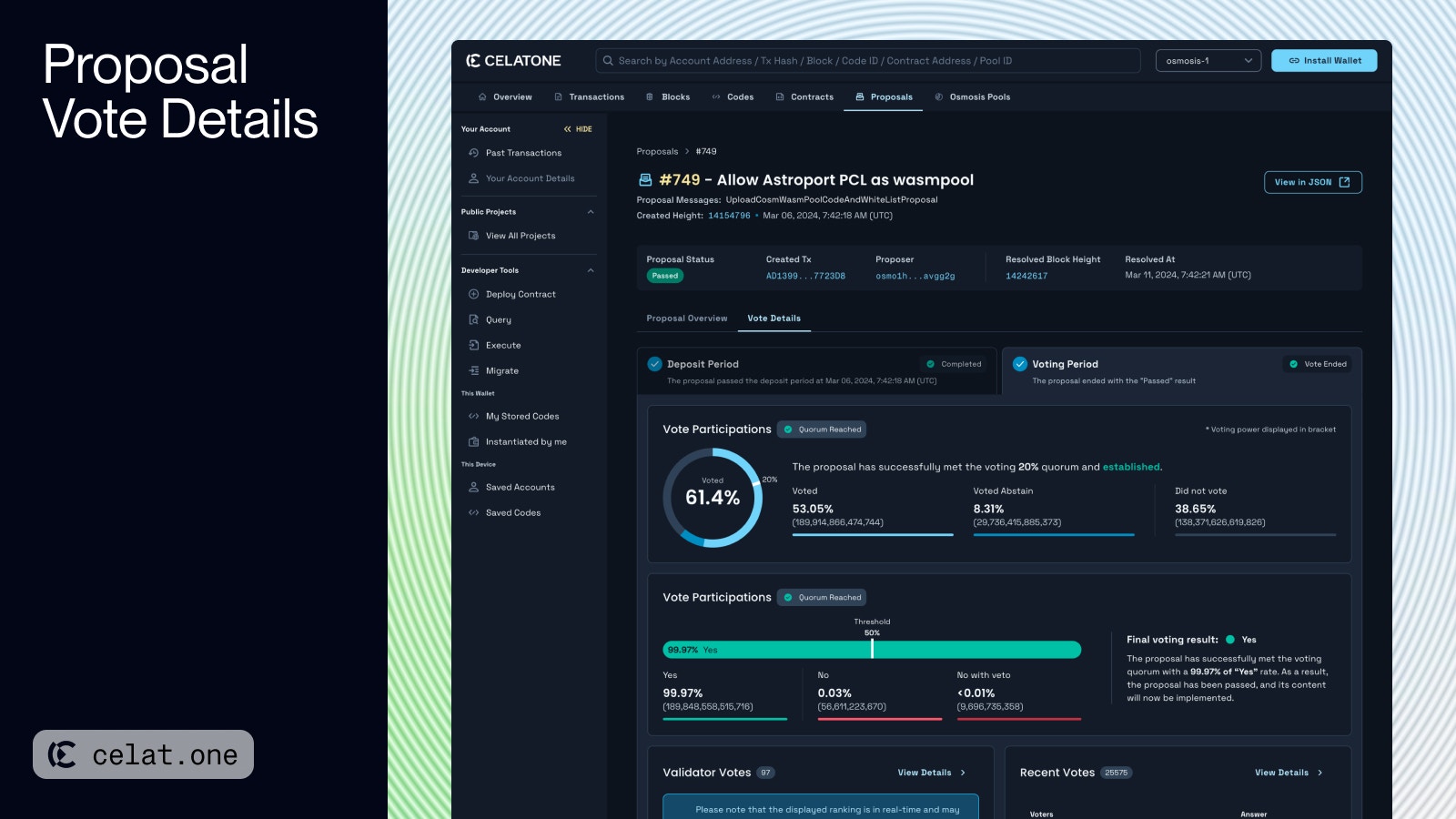The image size is (1456, 819).
Task: Click the celat.one logo badge
Action: [x=143, y=754]
